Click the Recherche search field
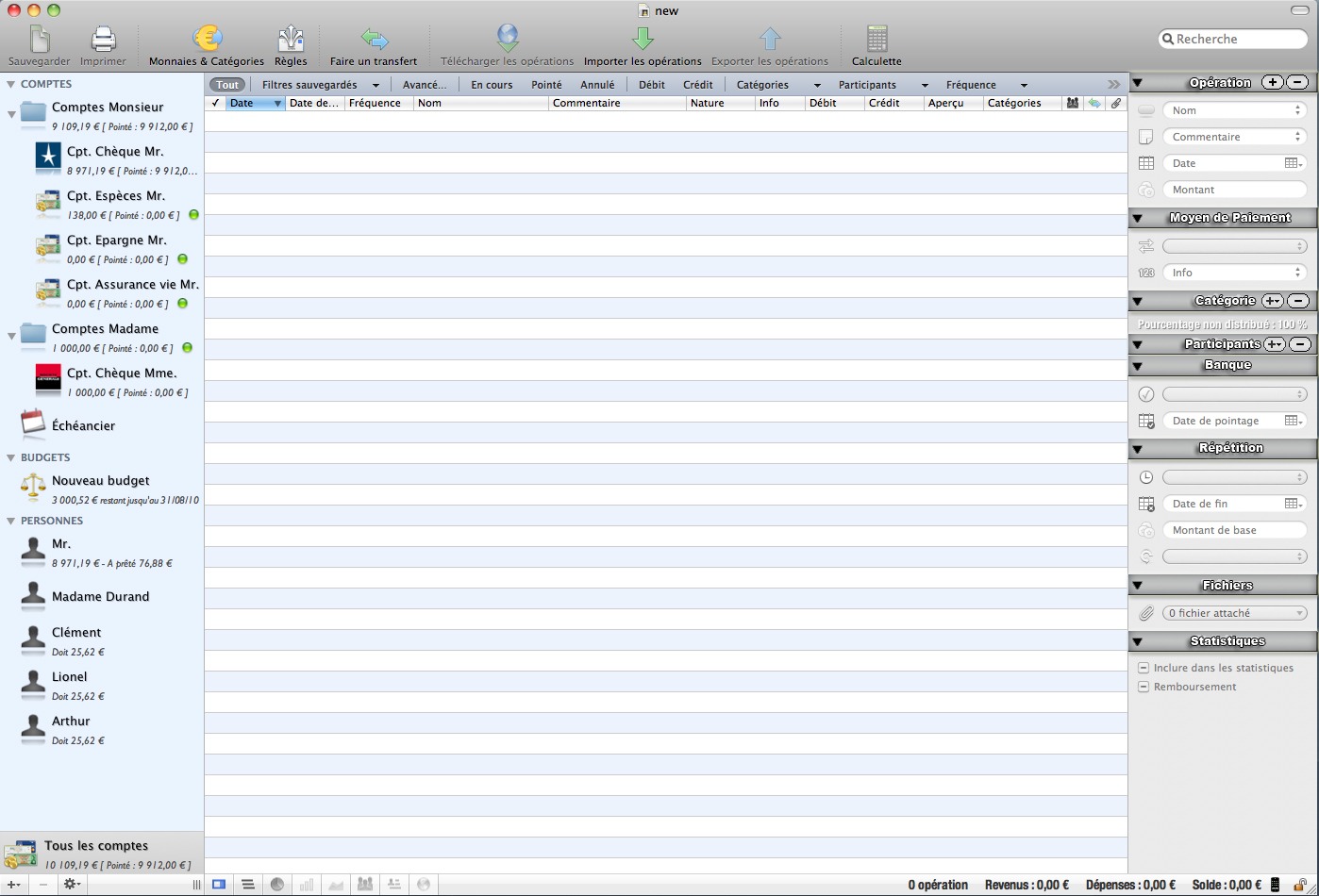1319x896 pixels. (1233, 39)
